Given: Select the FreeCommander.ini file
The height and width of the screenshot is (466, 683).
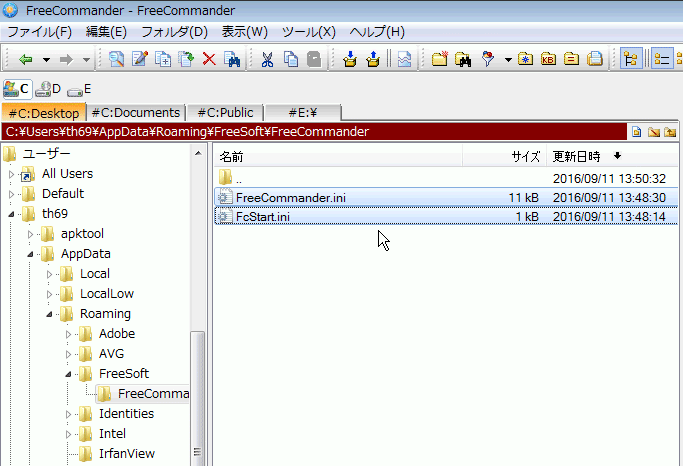Looking at the screenshot, I should [446, 198].
